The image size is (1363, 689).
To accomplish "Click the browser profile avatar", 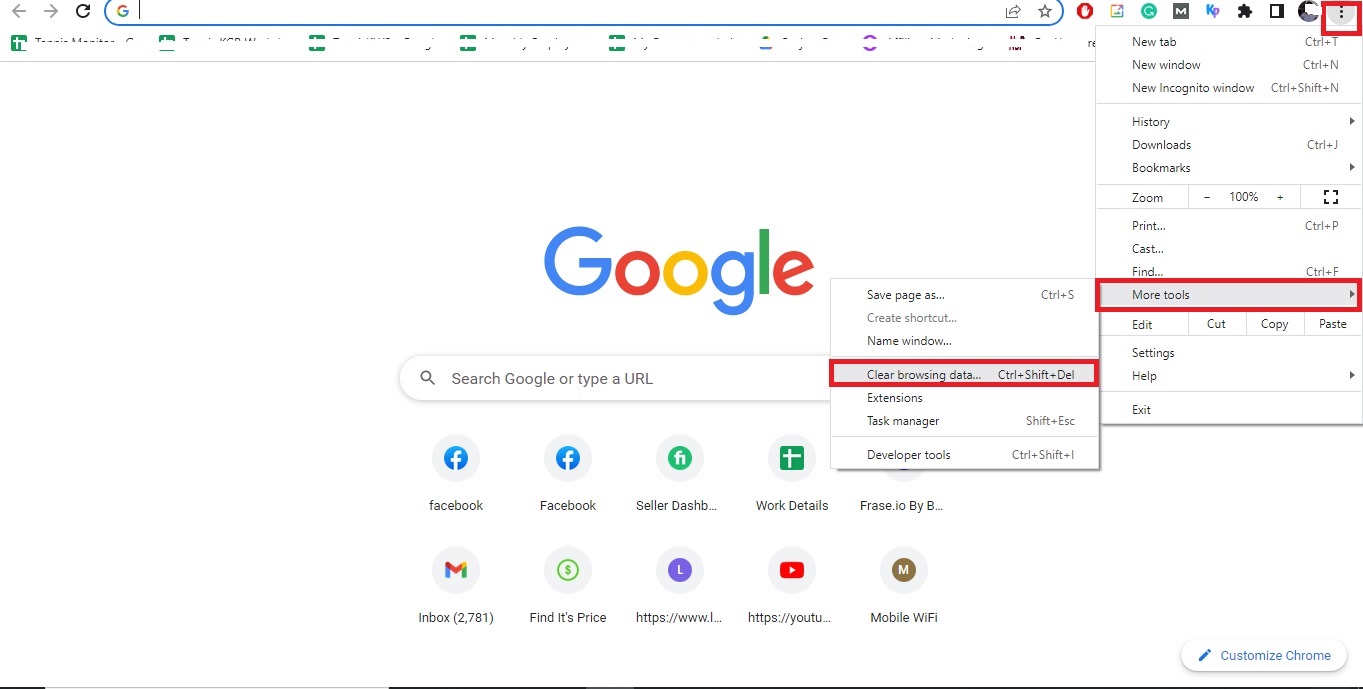I will coord(1308,11).
